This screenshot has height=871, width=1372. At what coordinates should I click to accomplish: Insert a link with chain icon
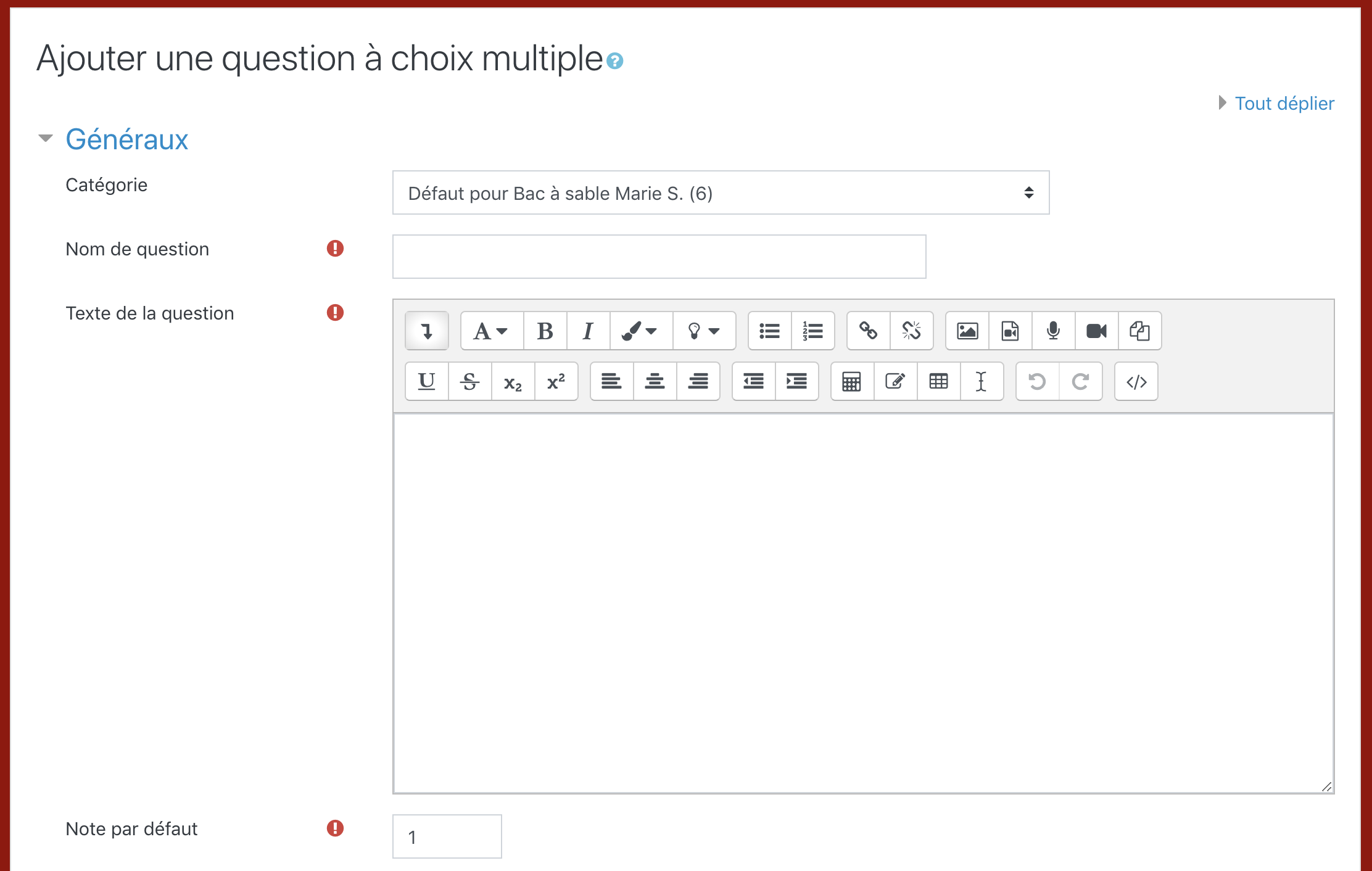point(868,331)
